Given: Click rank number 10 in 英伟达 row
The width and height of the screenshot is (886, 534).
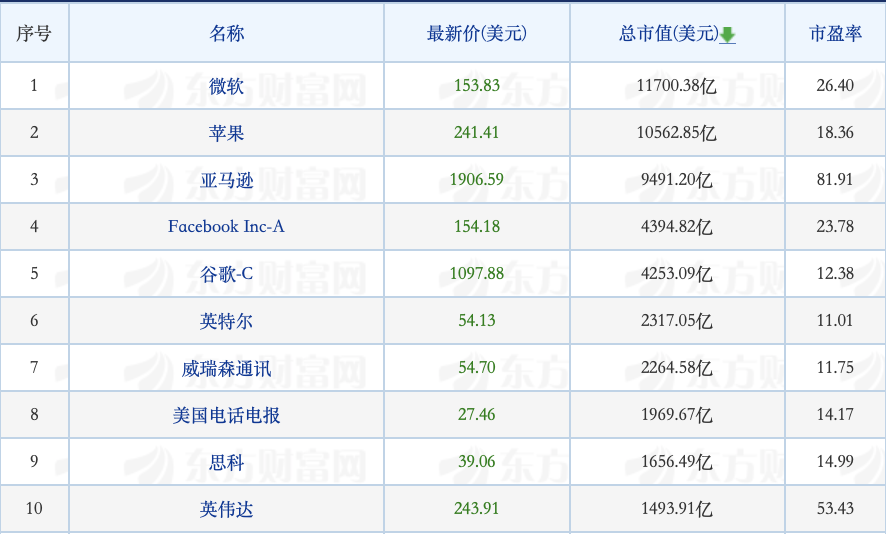Looking at the screenshot, I should [x=34, y=508].
